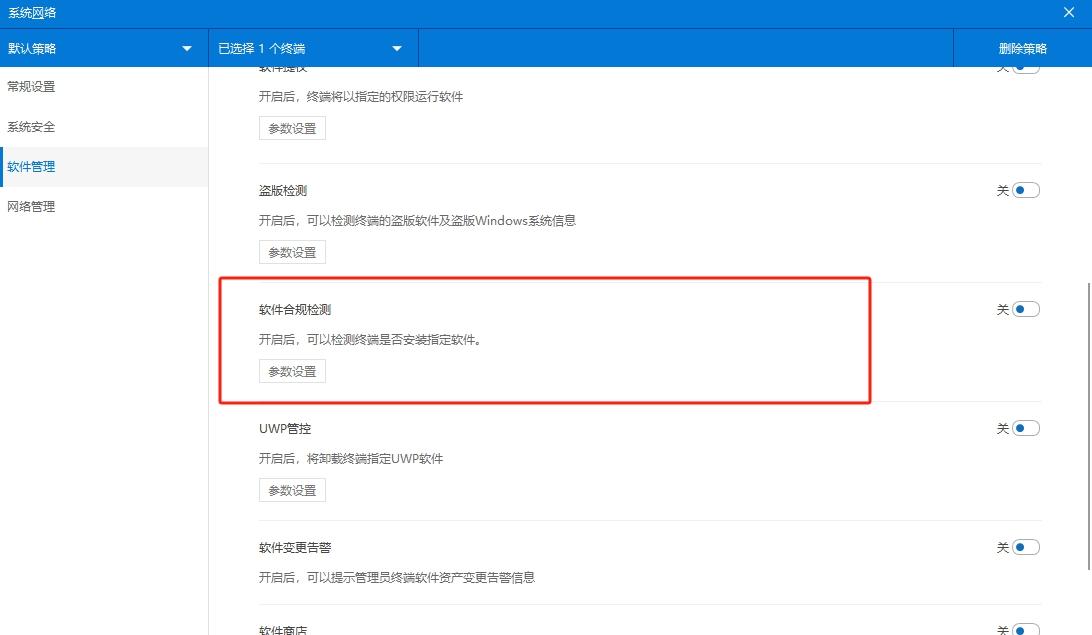
Task: Enable the 软件合规检测 toggle switch
Action: pyautogui.click(x=1021, y=309)
